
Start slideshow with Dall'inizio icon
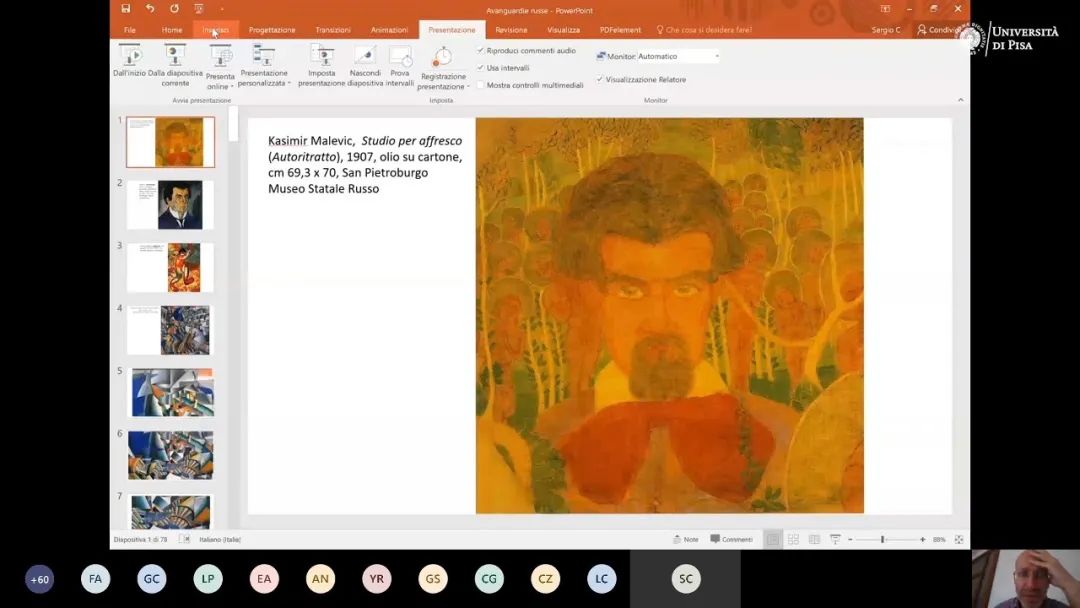click(x=130, y=56)
